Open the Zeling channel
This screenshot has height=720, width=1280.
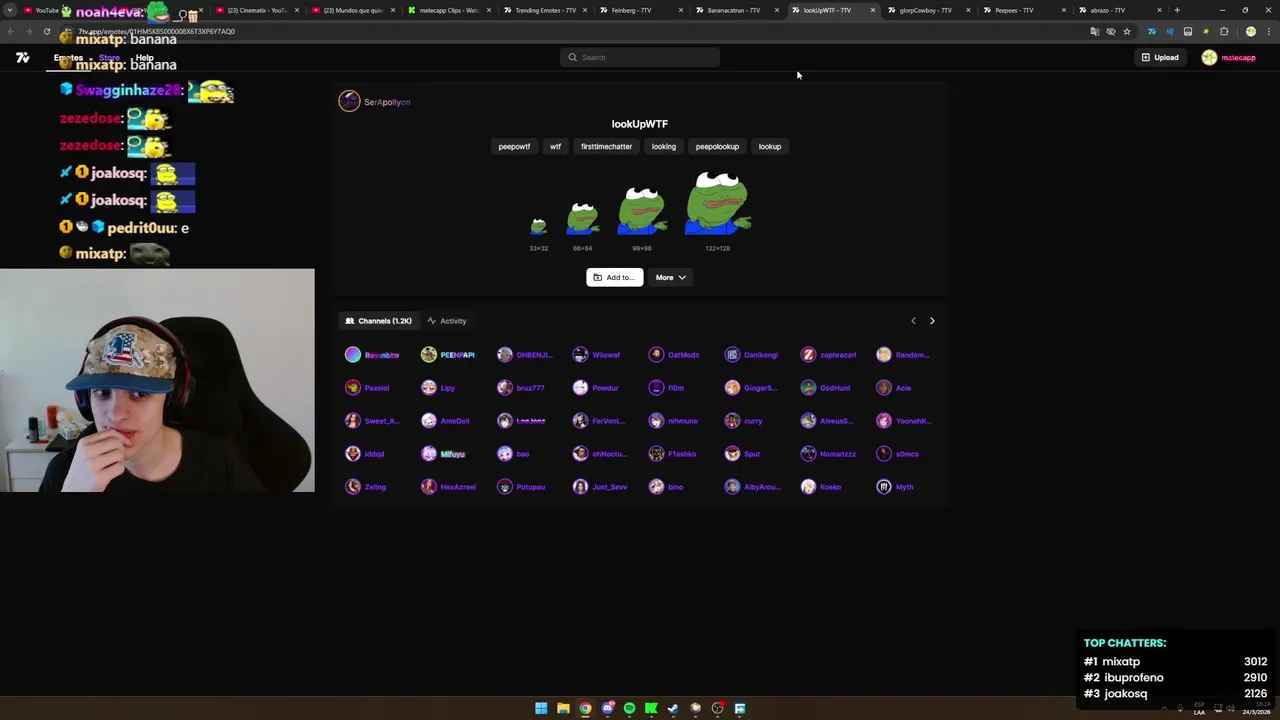click(x=365, y=487)
